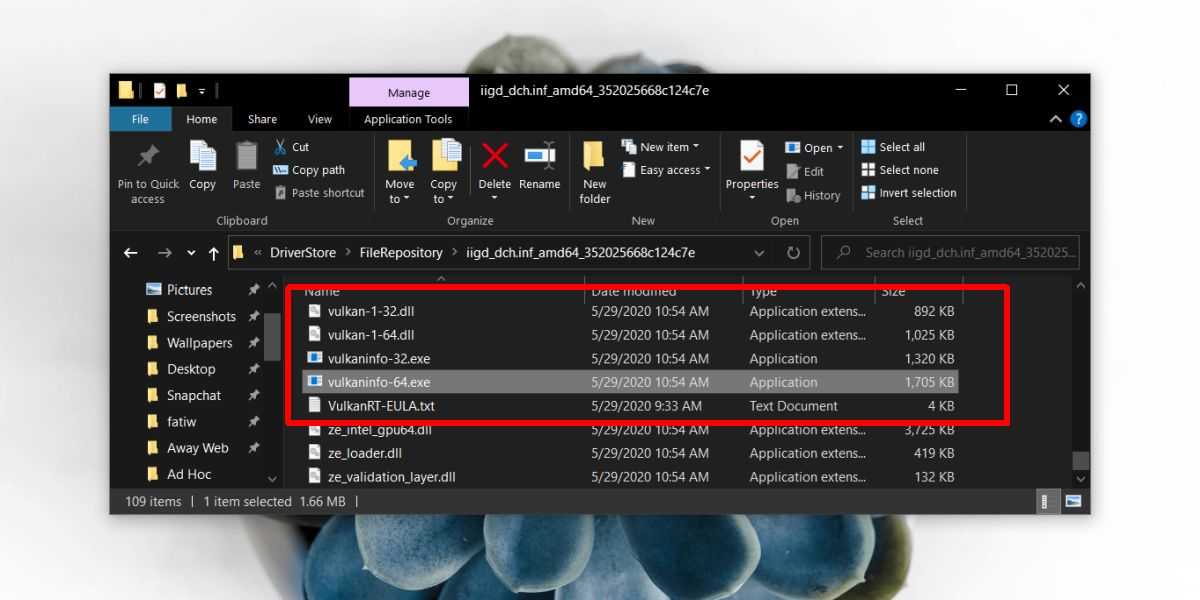Screen dimensions: 1200x600
Task: Open the File menu tab
Action: pos(140,119)
